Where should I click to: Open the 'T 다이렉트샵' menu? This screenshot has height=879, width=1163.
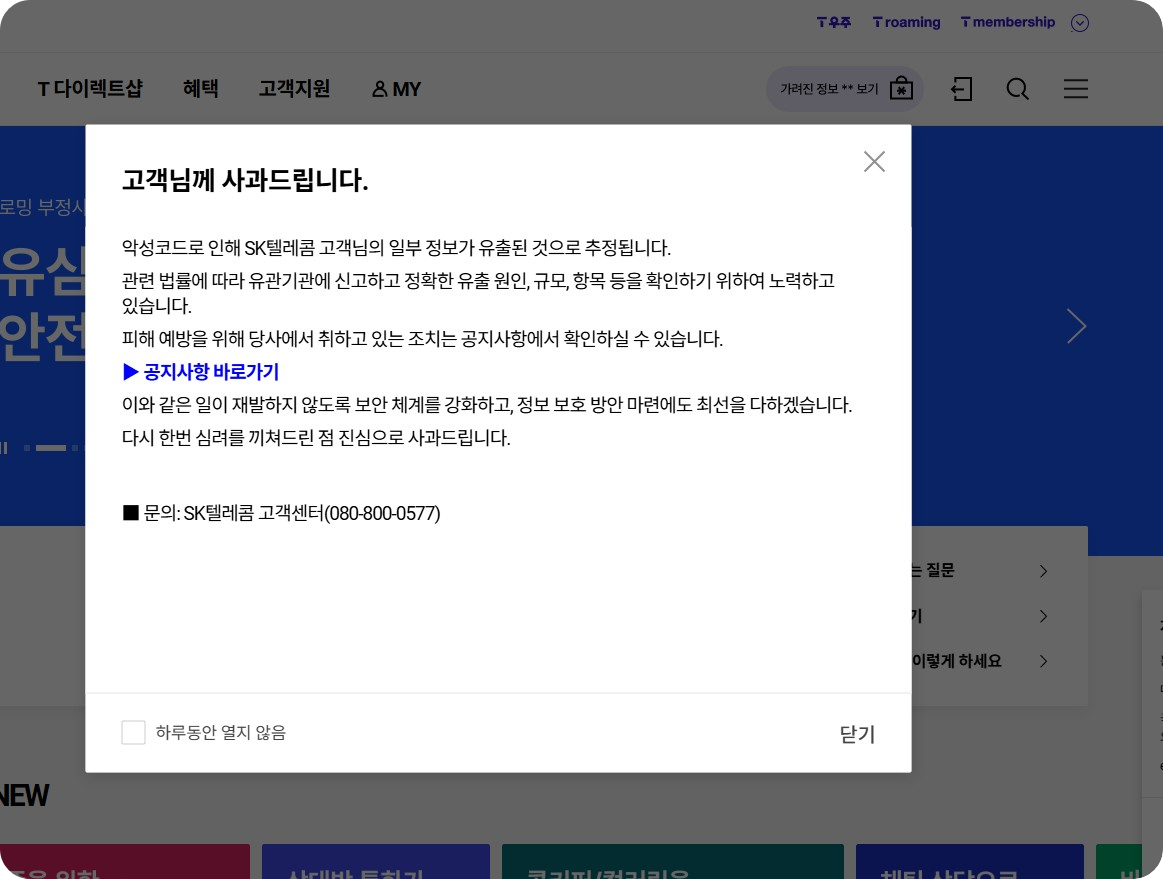click(x=90, y=89)
